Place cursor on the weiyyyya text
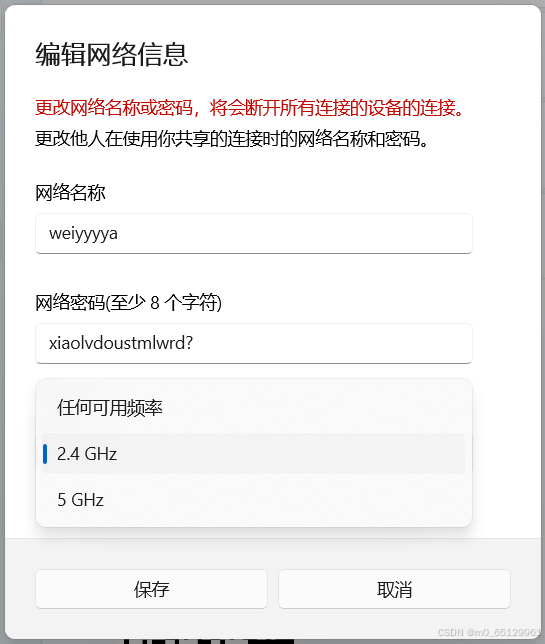The height and width of the screenshot is (644, 545). coord(83,234)
